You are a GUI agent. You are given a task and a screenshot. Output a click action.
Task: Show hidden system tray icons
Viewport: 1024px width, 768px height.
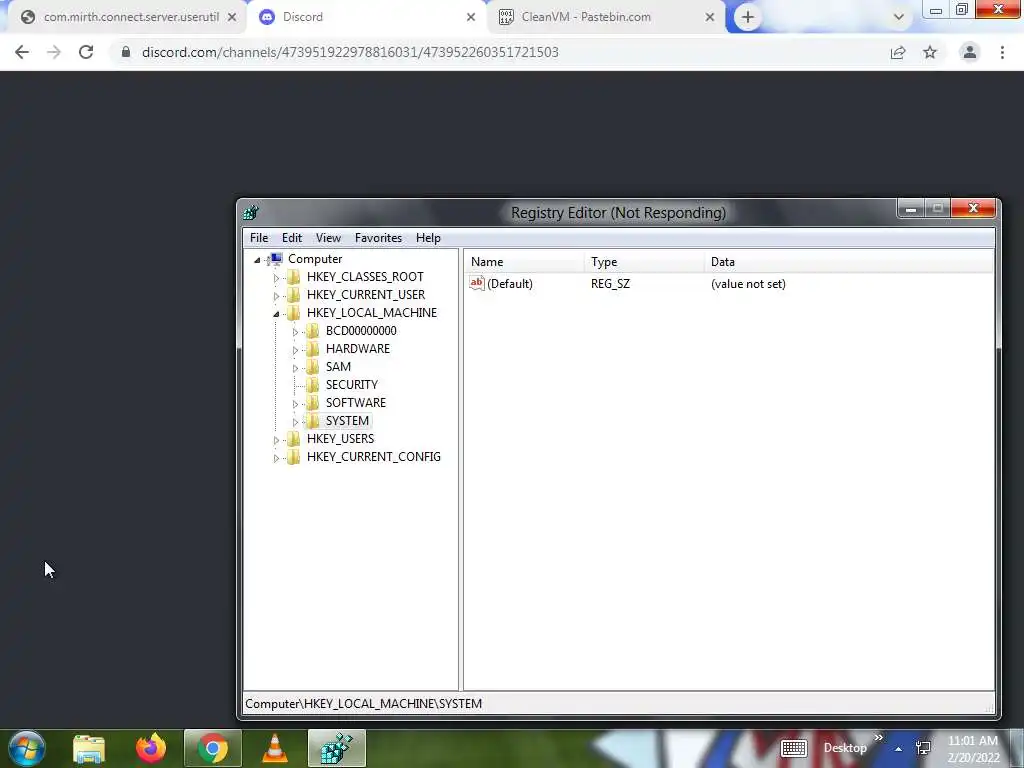coord(899,749)
